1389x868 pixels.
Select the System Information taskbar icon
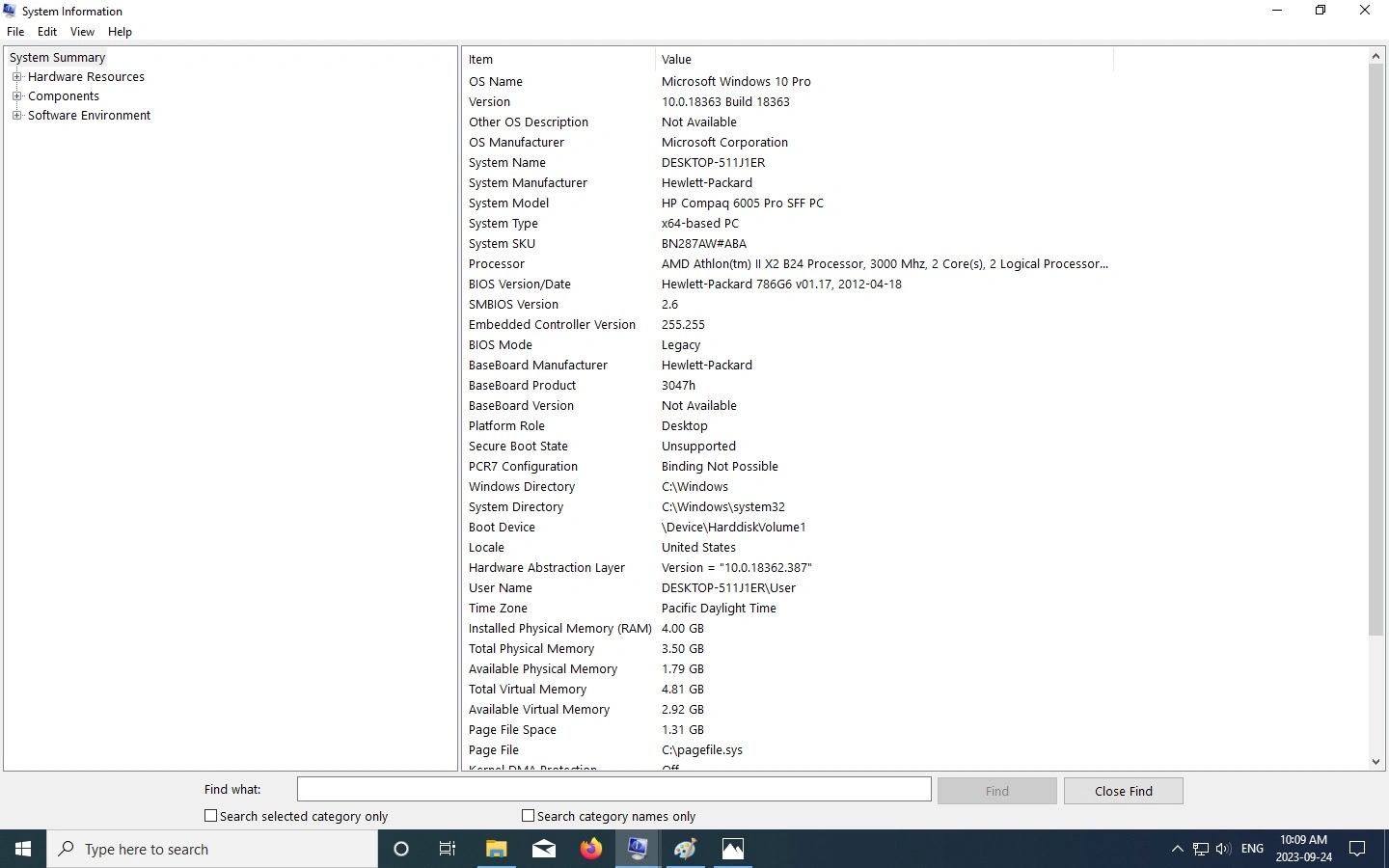pyautogui.click(x=638, y=849)
